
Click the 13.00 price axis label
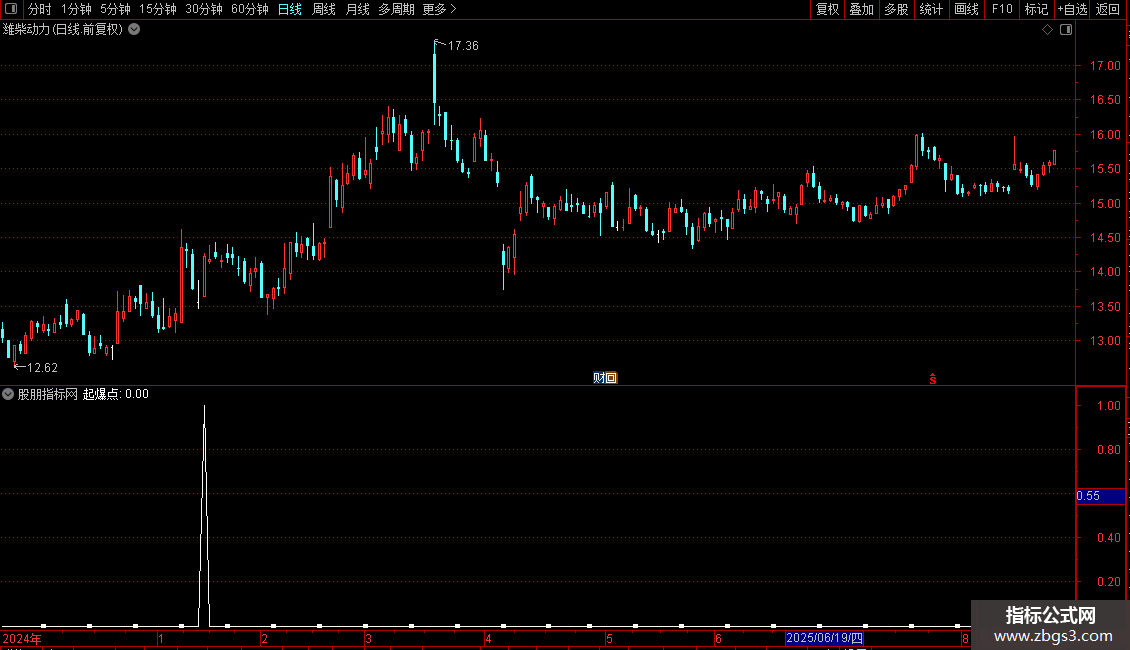pos(1105,341)
